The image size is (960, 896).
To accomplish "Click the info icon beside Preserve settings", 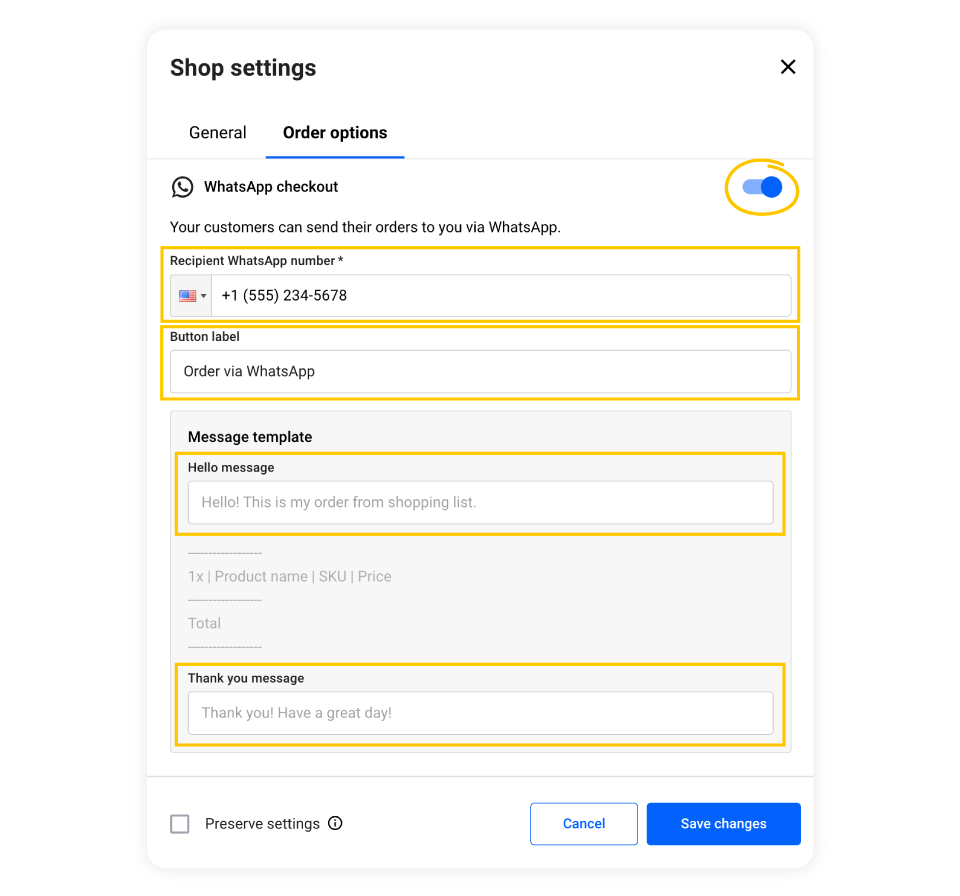I will (336, 823).
